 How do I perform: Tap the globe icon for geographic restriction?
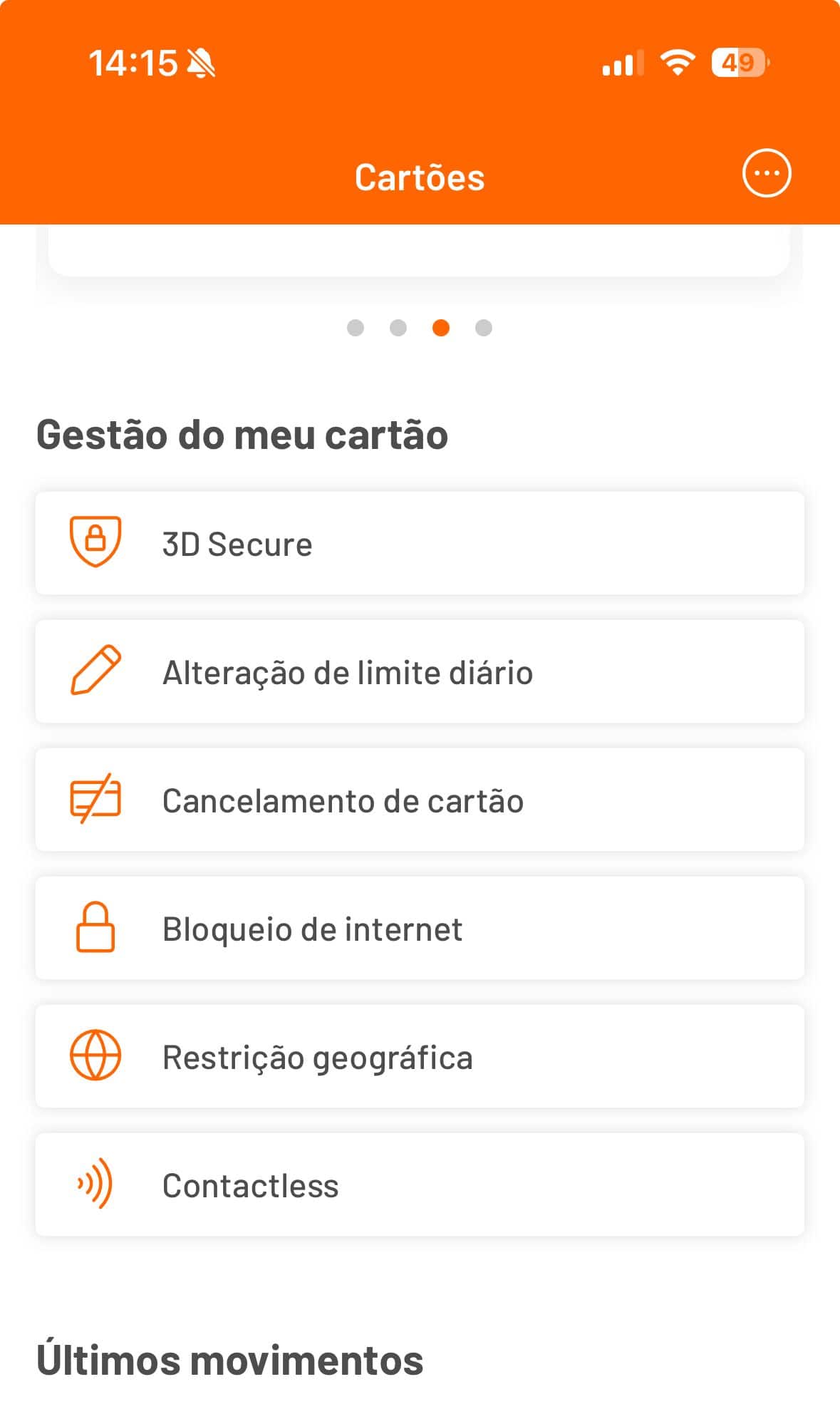(95, 1055)
